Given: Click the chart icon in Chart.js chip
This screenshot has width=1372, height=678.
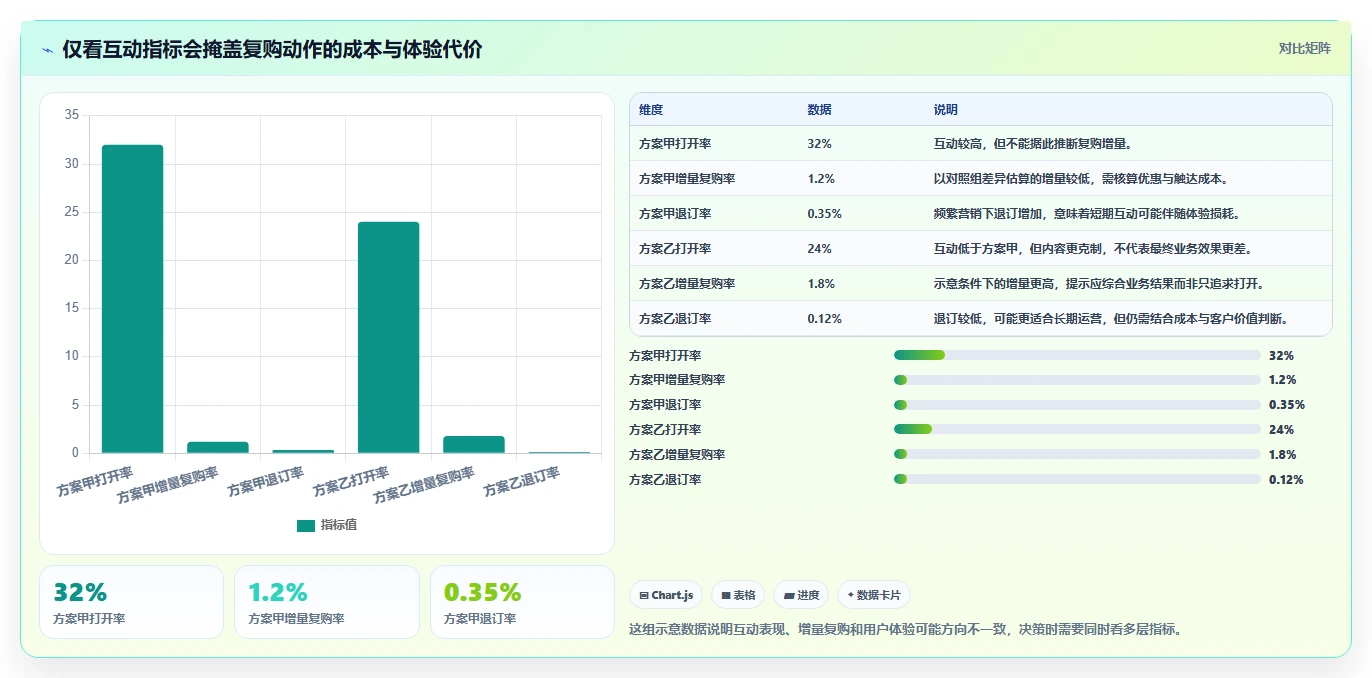Looking at the screenshot, I should [x=644, y=595].
